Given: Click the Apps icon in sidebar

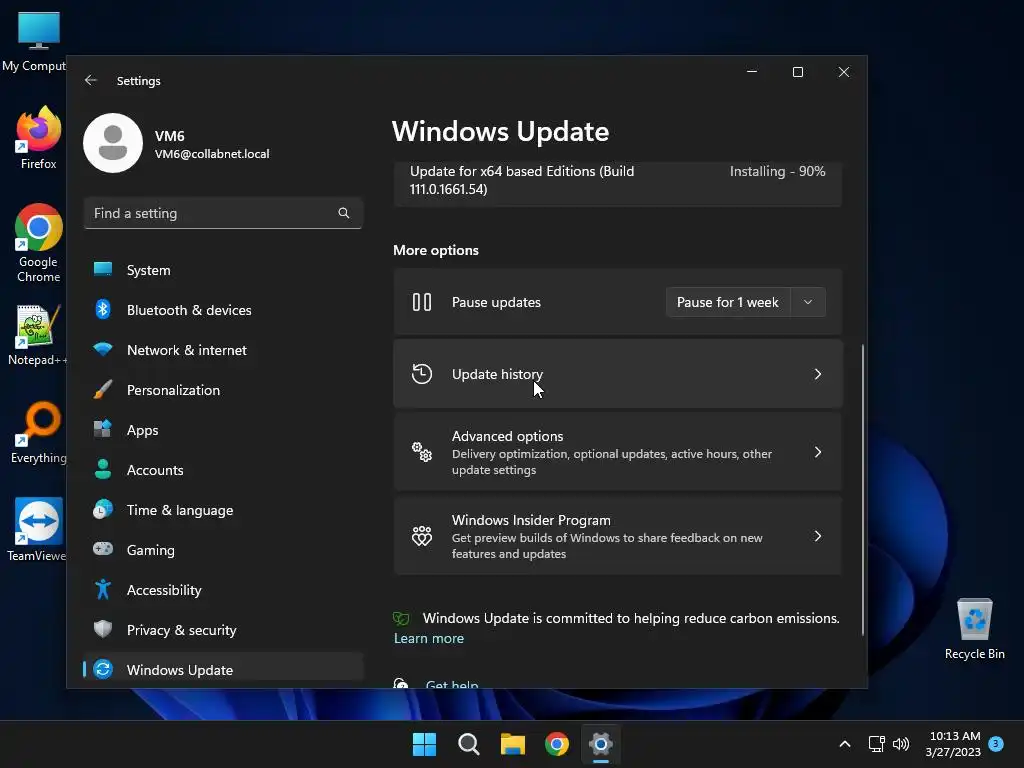Looking at the screenshot, I should point(103,429).
